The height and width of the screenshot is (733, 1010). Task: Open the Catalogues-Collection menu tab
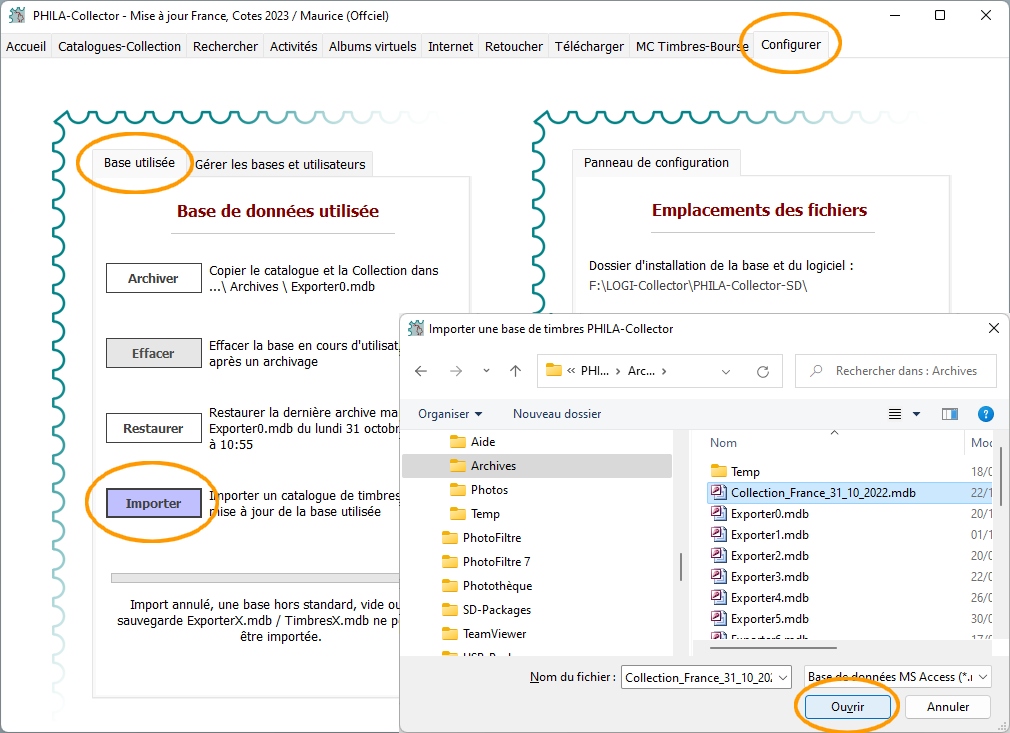119,46
